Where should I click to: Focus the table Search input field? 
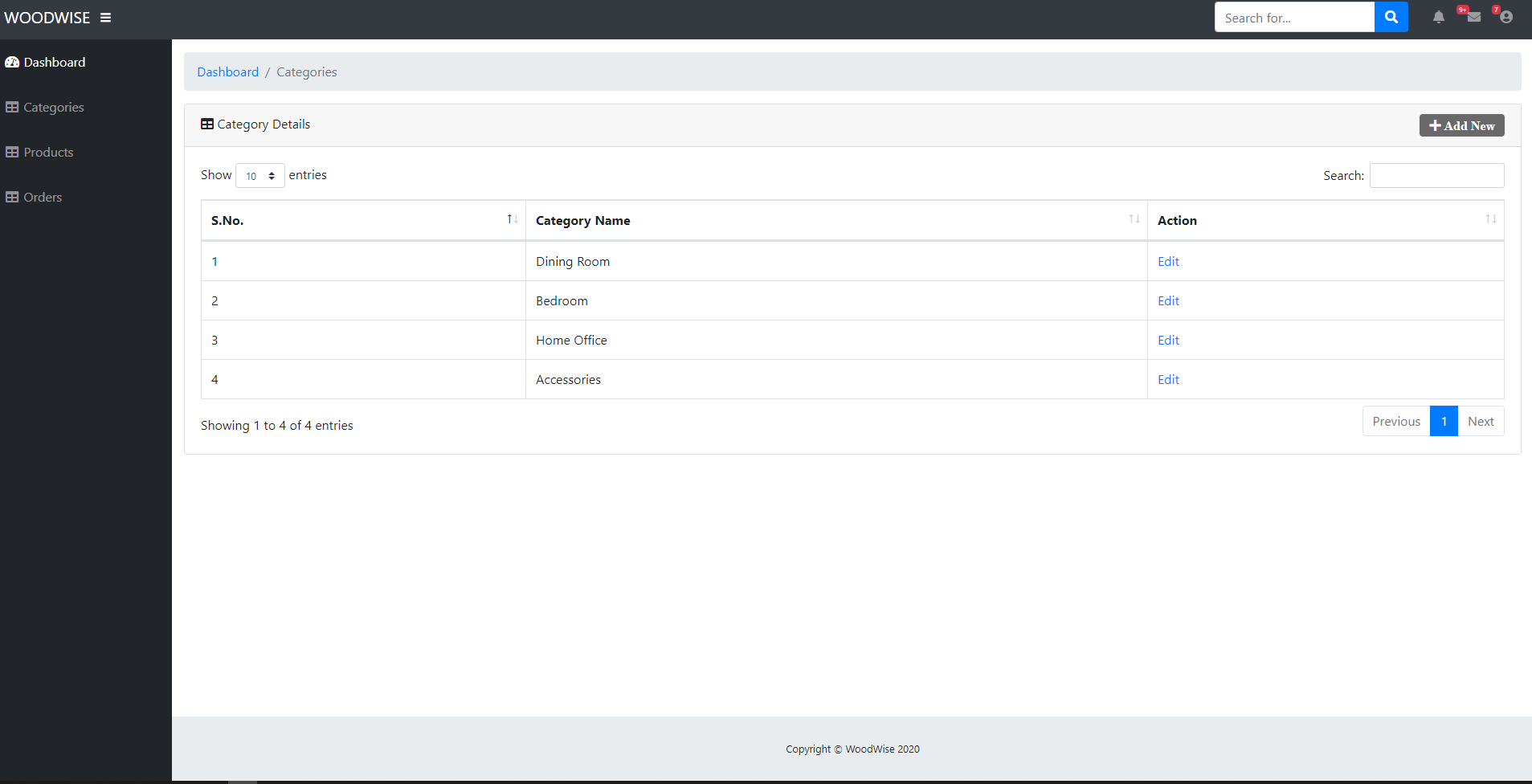pyautogui.click(x=1436, y=175)
